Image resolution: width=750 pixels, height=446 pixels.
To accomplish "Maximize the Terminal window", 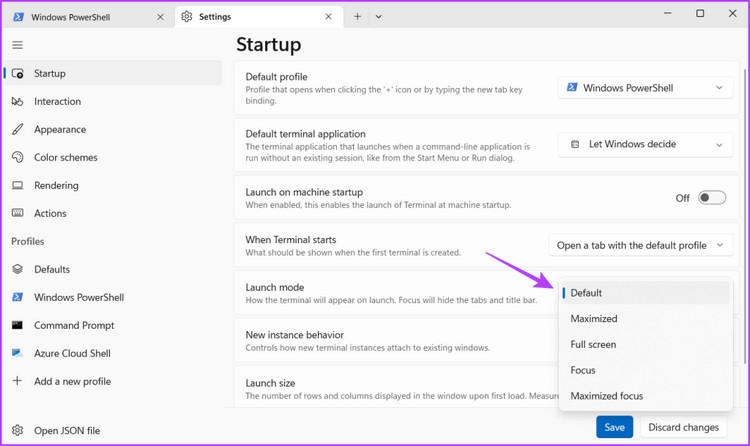I will pos(700,13).
